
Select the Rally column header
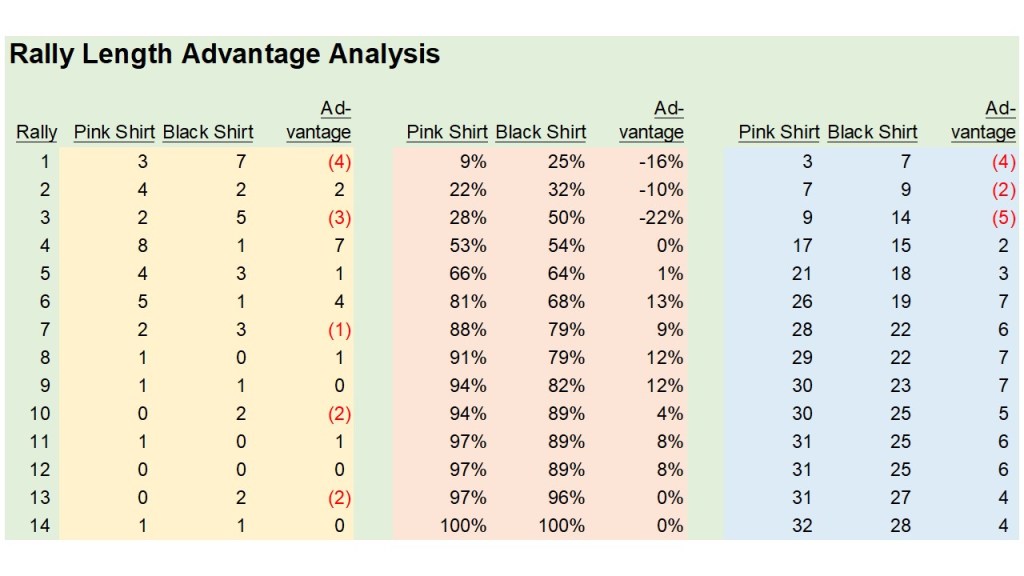tap(37, 132)
